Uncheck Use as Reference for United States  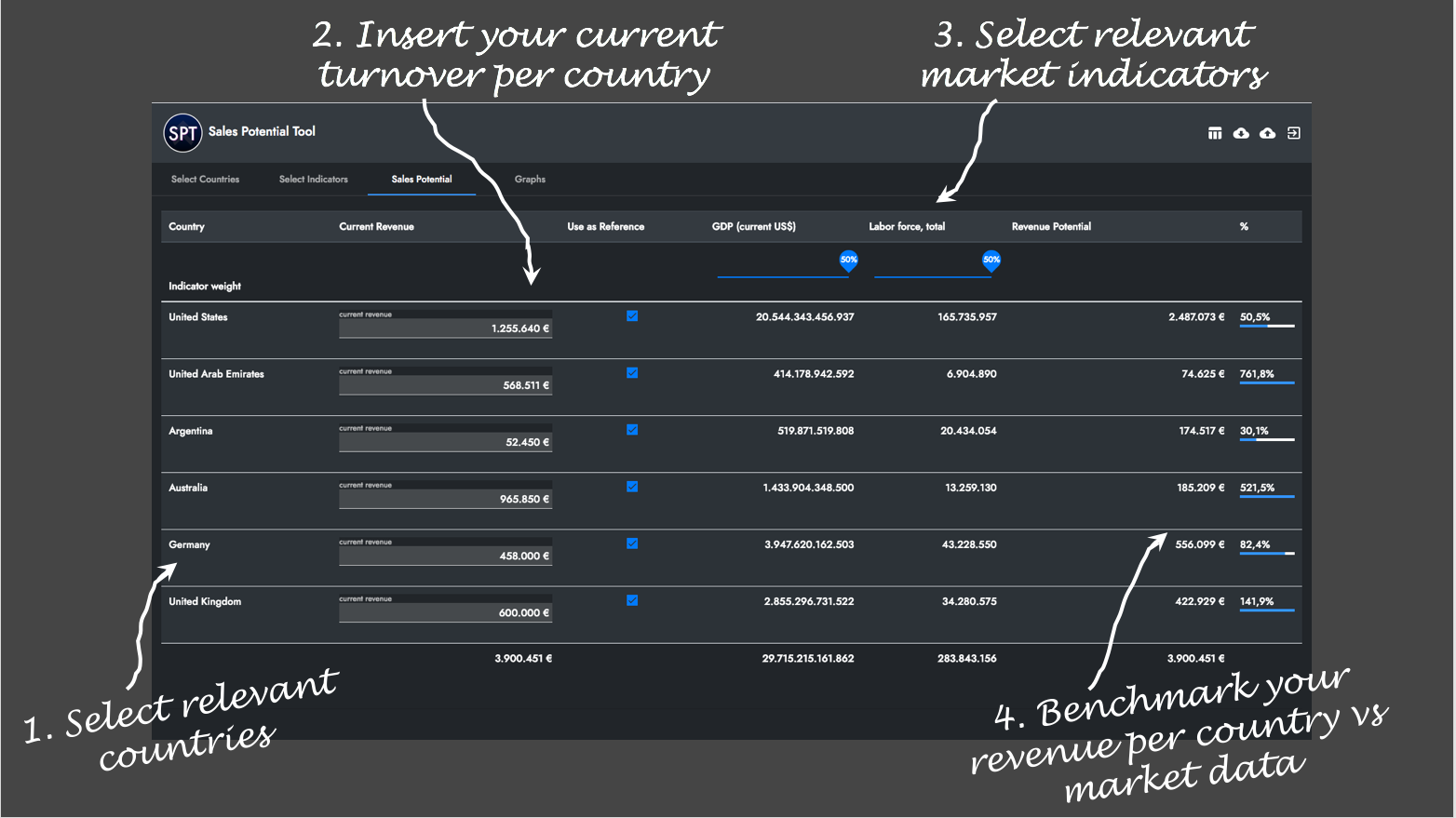632,316
